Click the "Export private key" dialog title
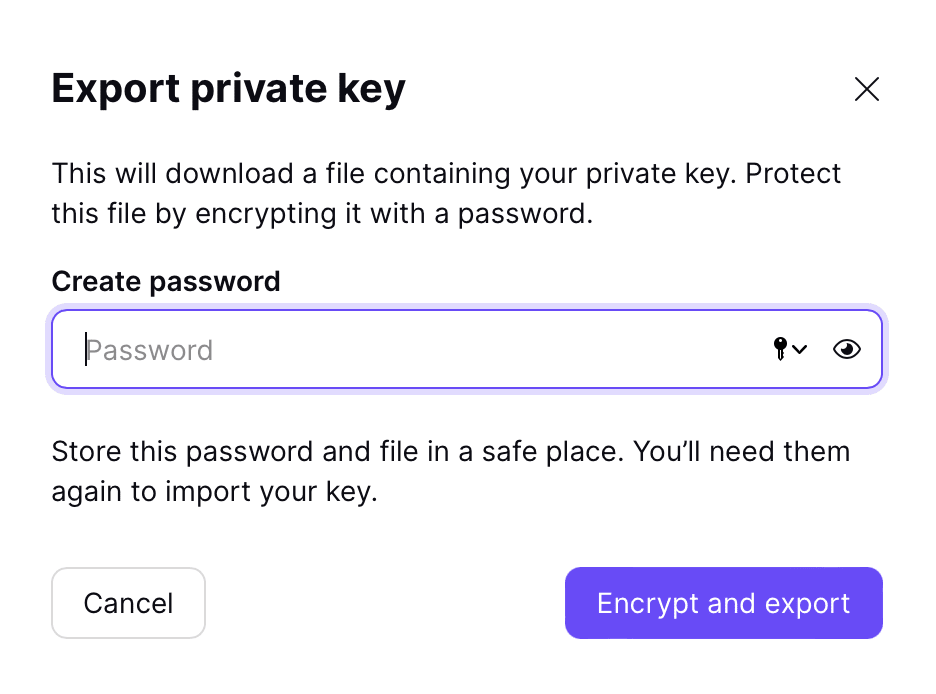Image resolution: width=936 pixels, height=694 pixels. click(x=228, y=89)
